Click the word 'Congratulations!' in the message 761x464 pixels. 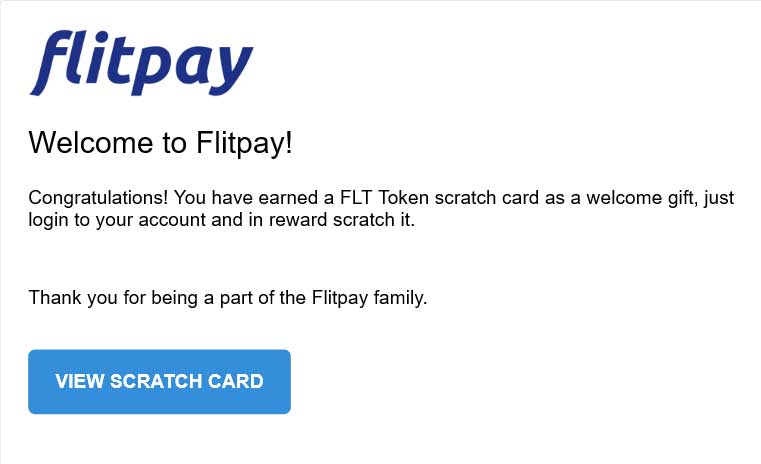98,198
